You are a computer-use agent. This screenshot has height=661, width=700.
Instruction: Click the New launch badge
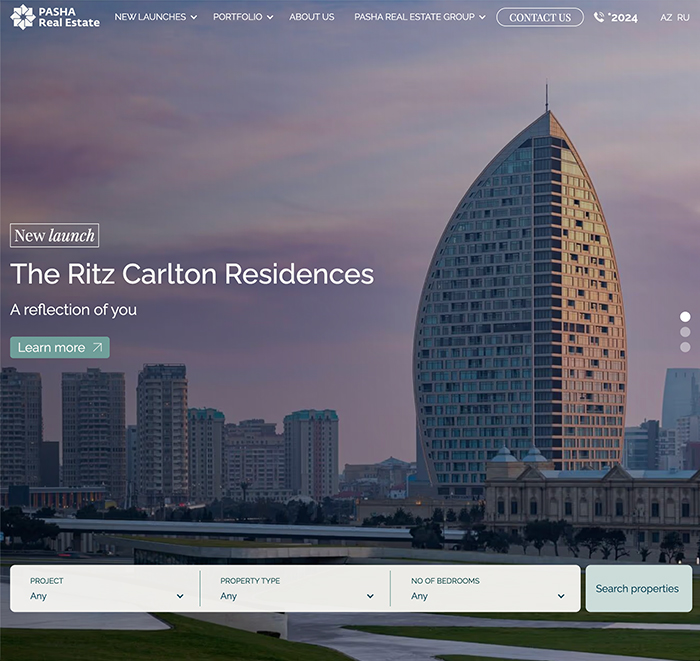54,235
